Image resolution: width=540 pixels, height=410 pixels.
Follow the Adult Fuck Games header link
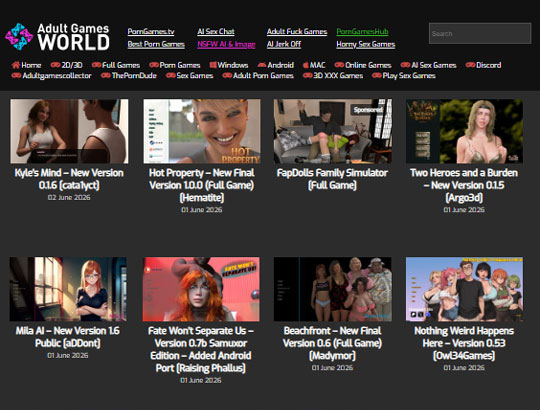297,32
